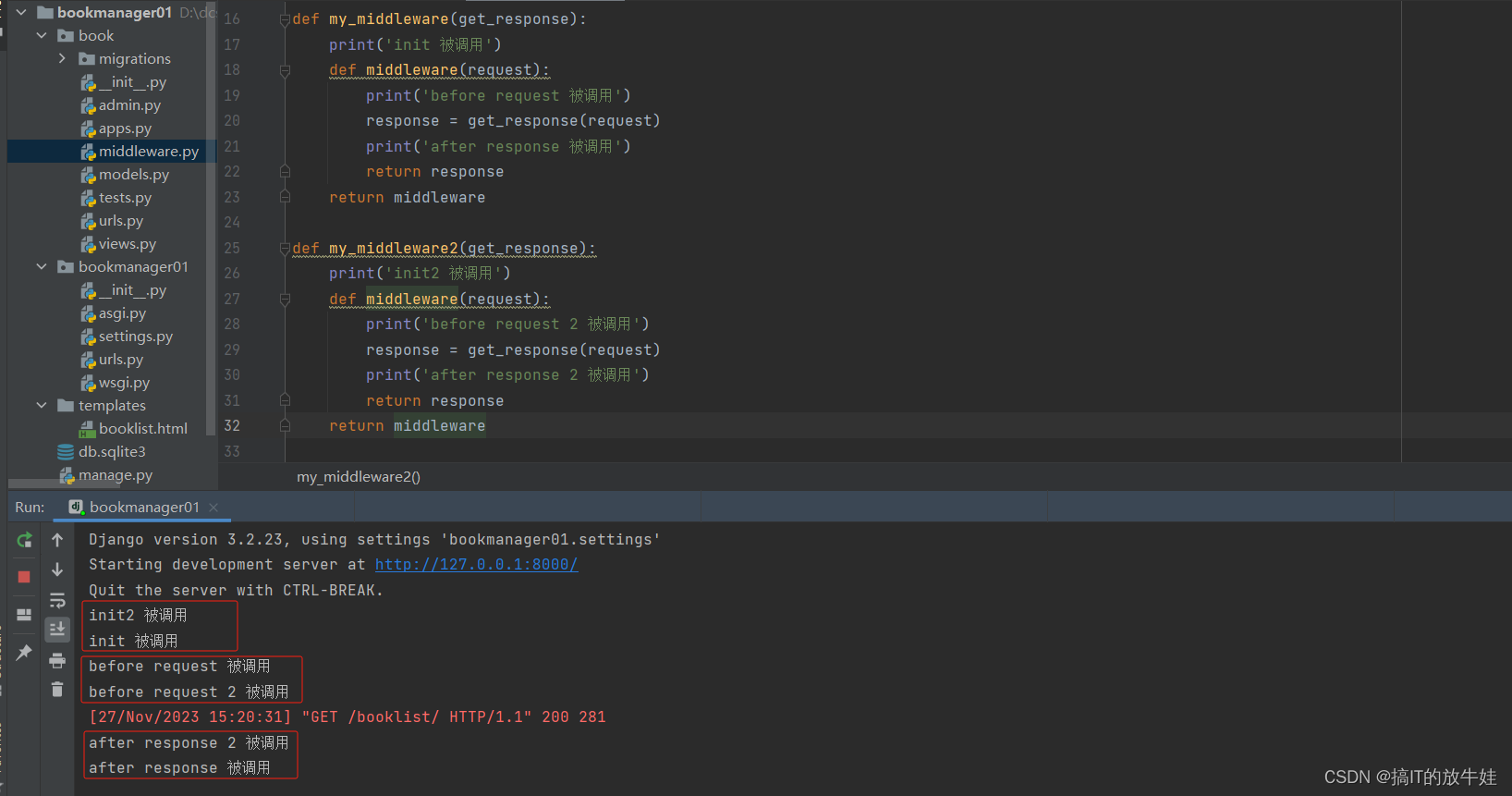Collapse the book folder
1512x796 pixels.
click(x=42, y=35)
